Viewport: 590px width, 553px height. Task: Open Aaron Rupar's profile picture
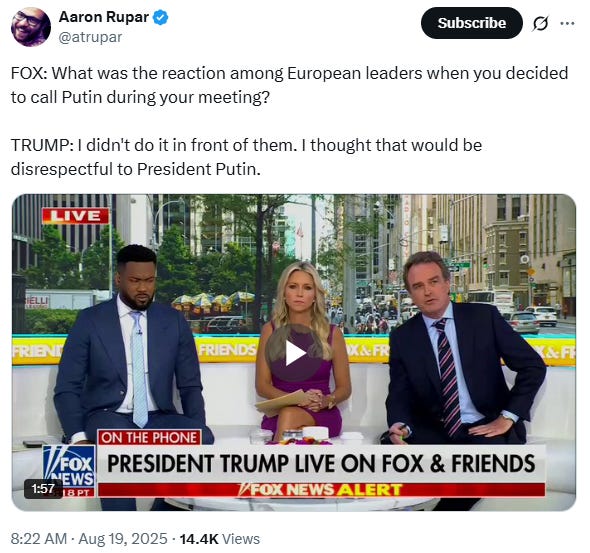pyautogui.click(x=31, y=27)
